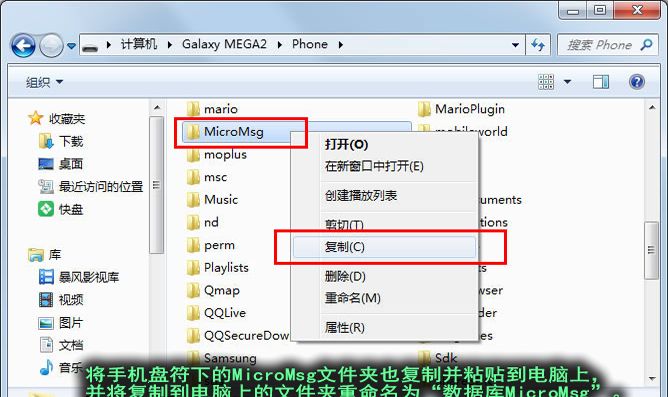This screenshot has width=668, height=397.
Task: Open 暴风影视库 library
Action: click(x=89, y=277)
